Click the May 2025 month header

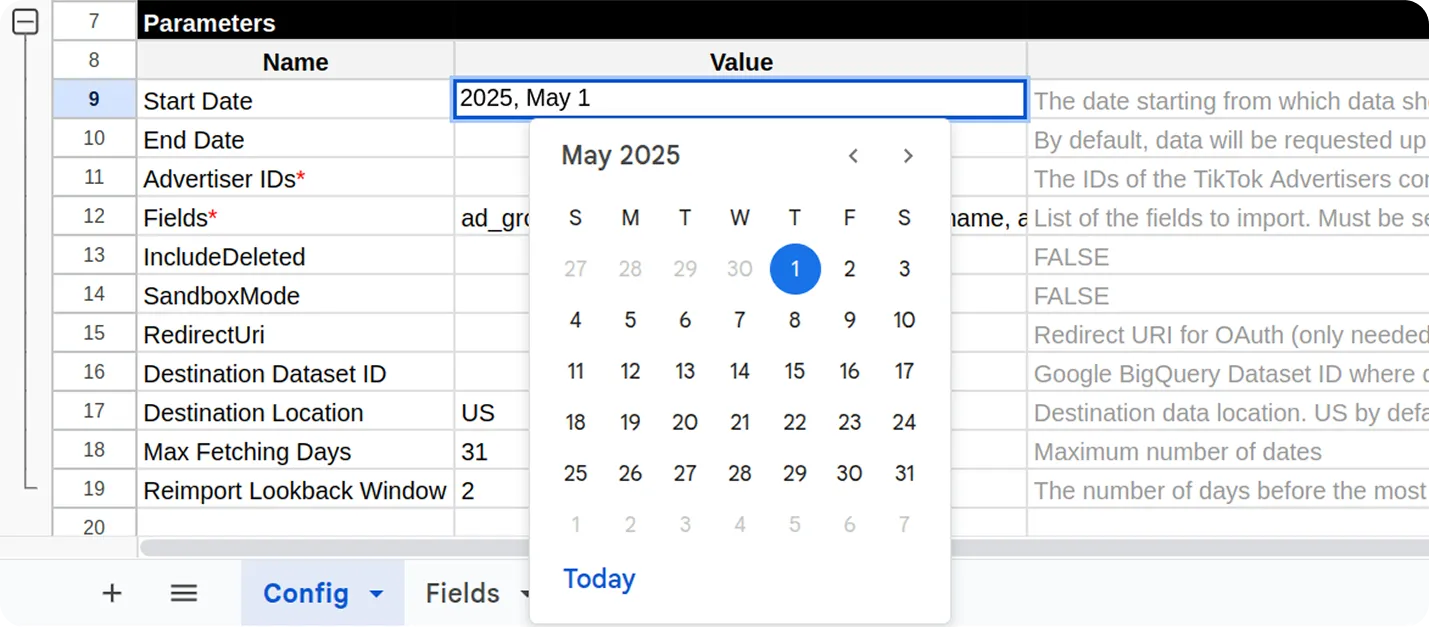pyautogui.click(x=621, y=155)
